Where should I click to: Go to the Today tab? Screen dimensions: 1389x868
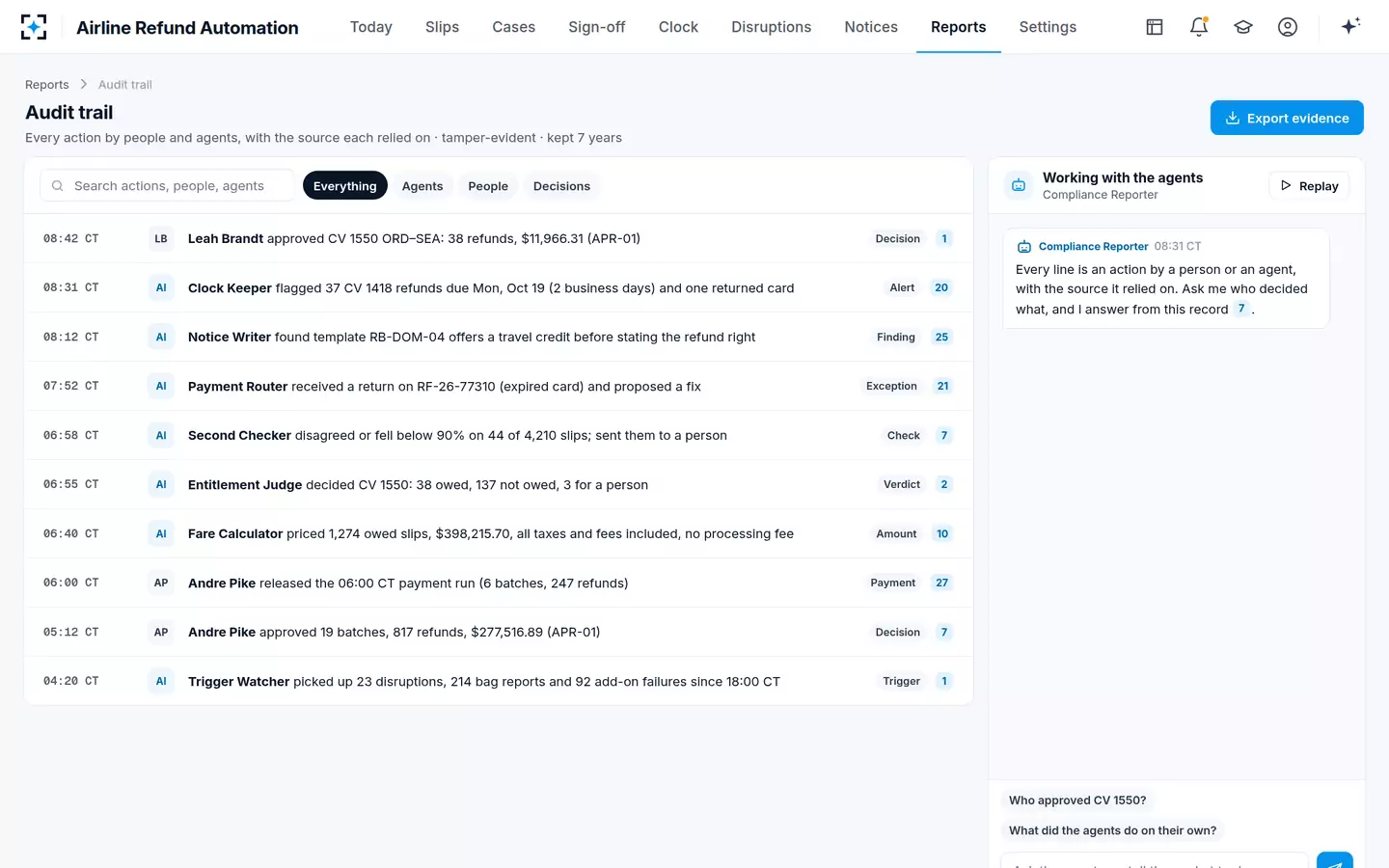371,27
